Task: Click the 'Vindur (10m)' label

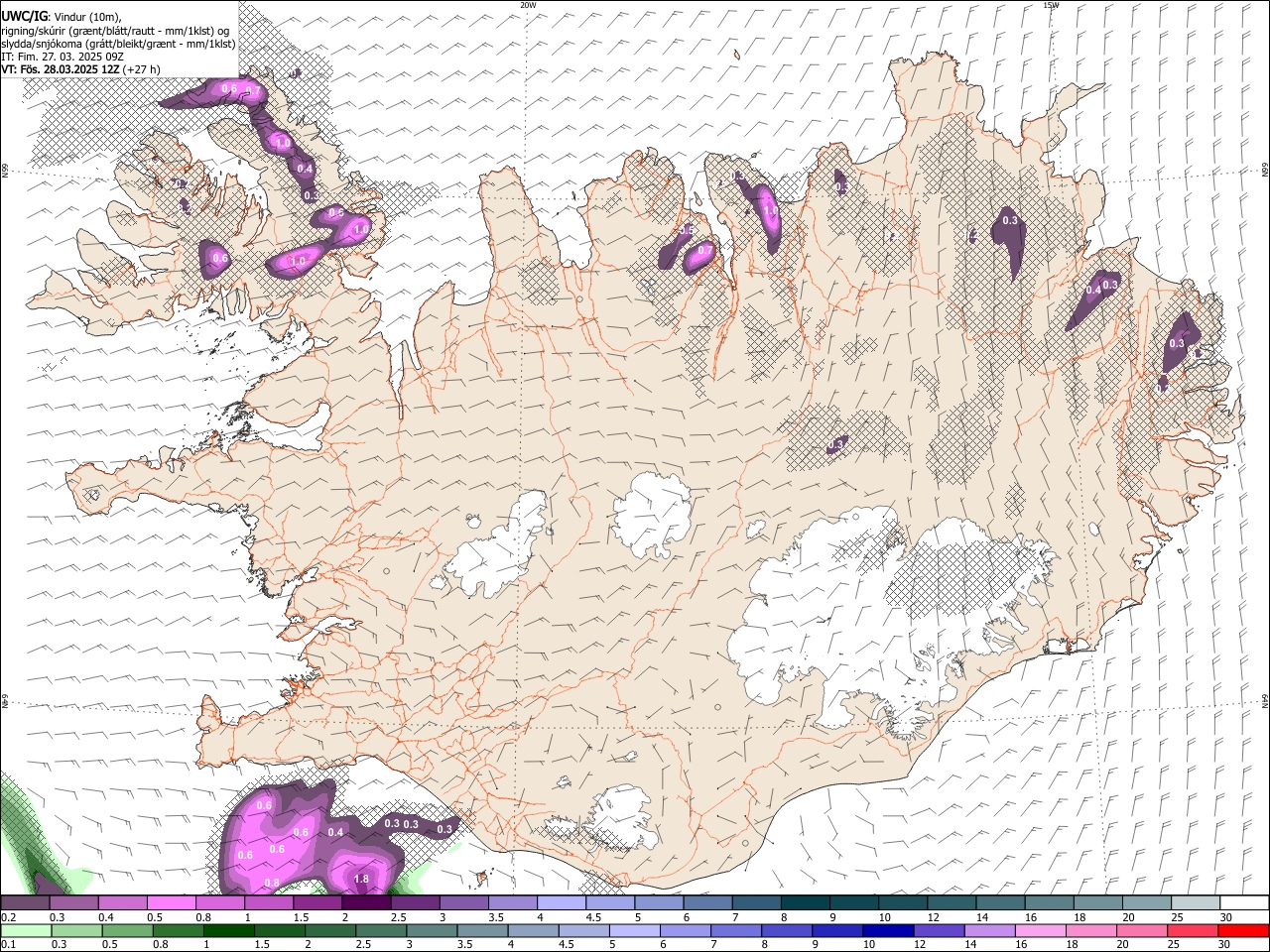Action: click(87, 17)
